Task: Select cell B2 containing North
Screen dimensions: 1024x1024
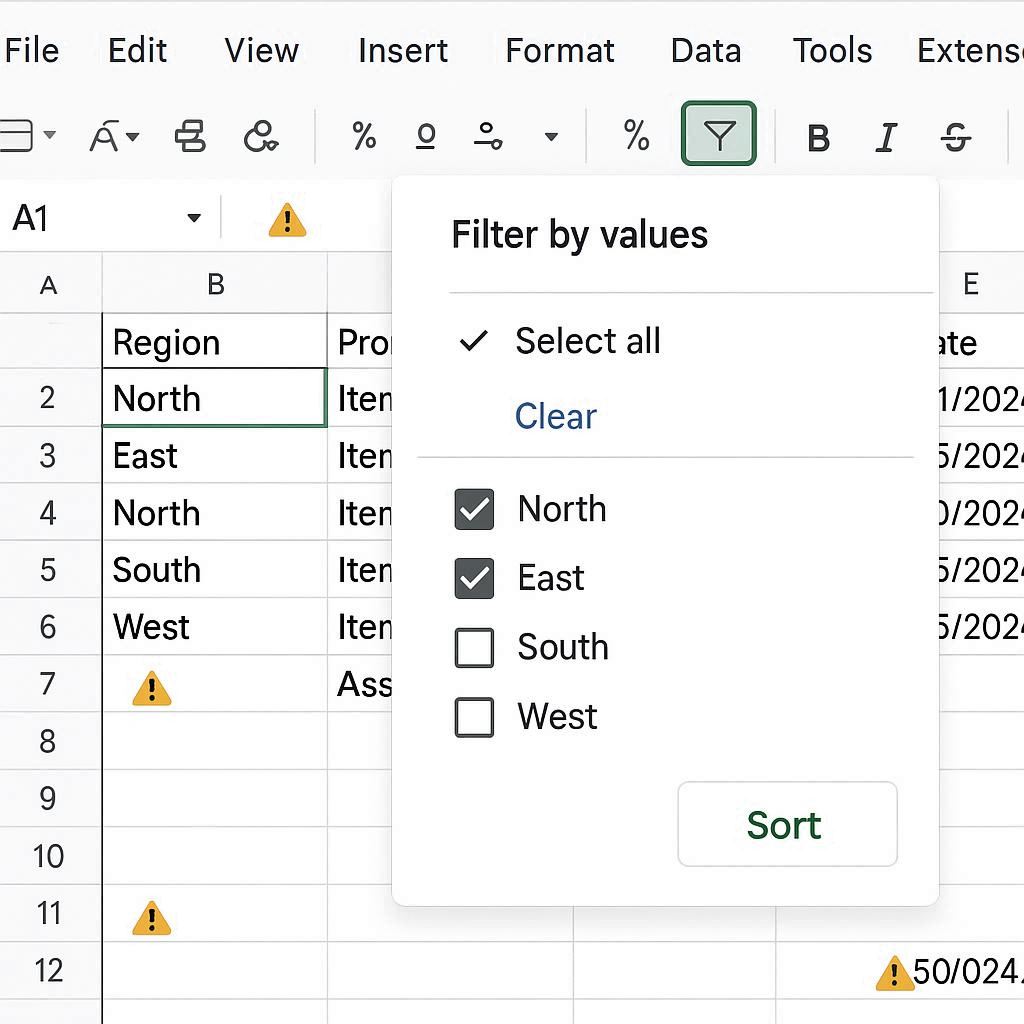Action: point(215,398)
